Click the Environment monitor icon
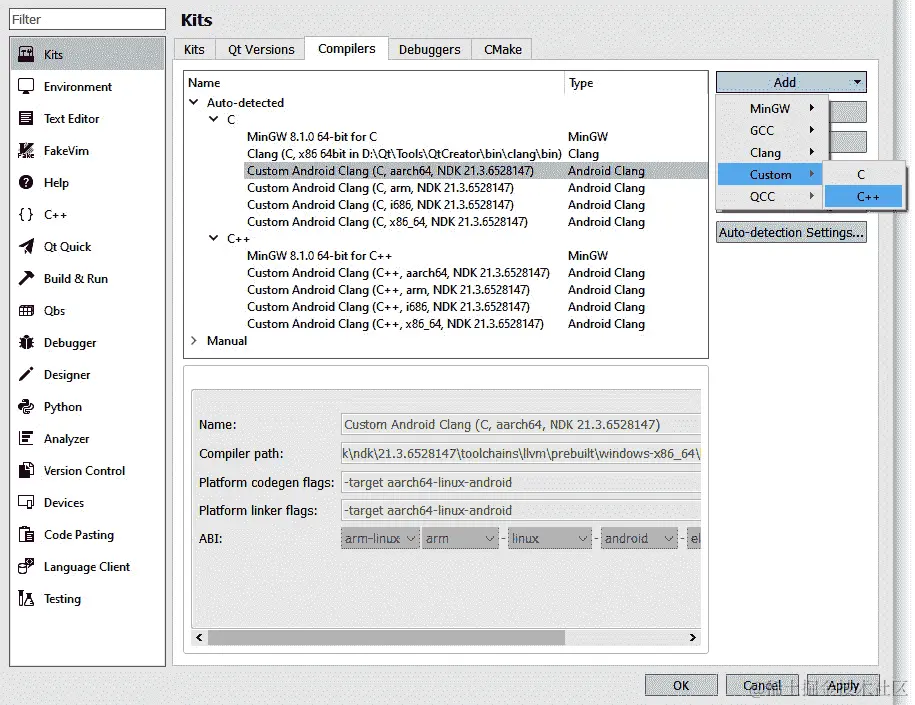The image size is (915, 705). (x=26, y=86)
